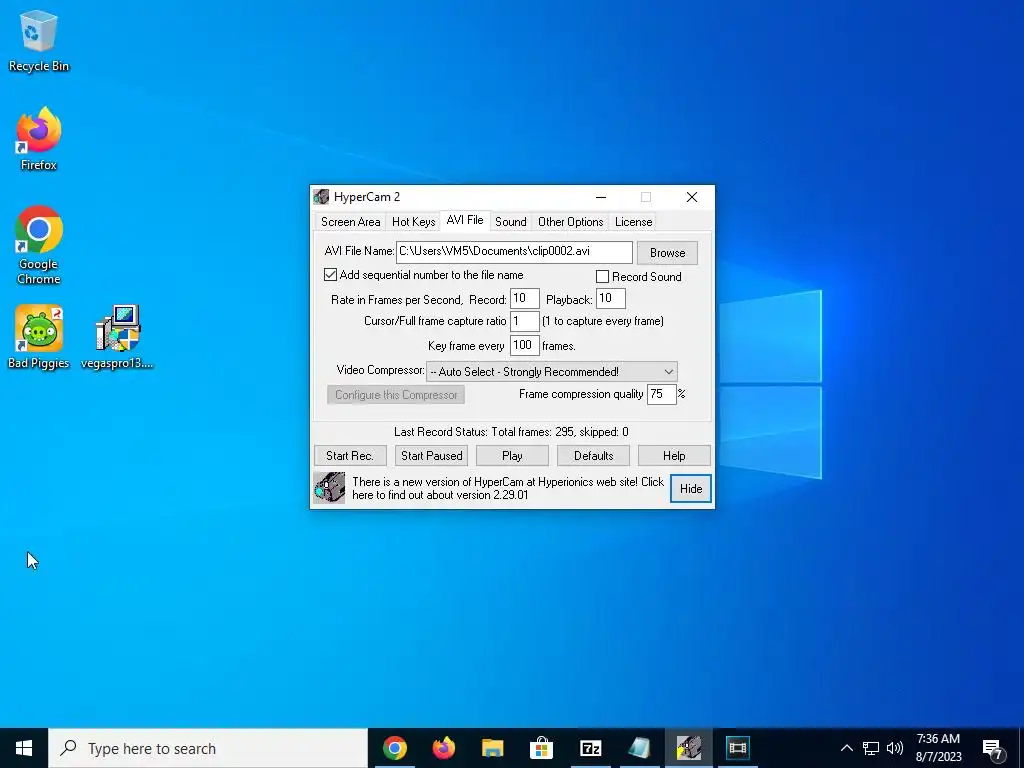The image size is (1024, 768).
Task: Close the HyperCam 2 window
Action: 692,197
